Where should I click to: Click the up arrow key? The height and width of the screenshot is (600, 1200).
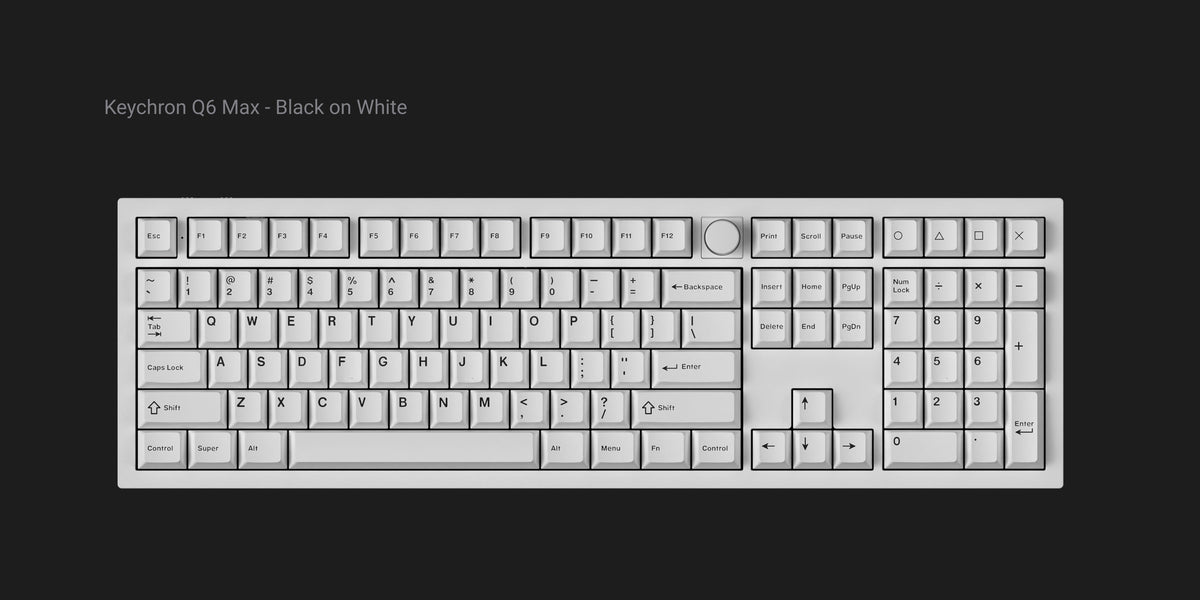pos(812,408)
